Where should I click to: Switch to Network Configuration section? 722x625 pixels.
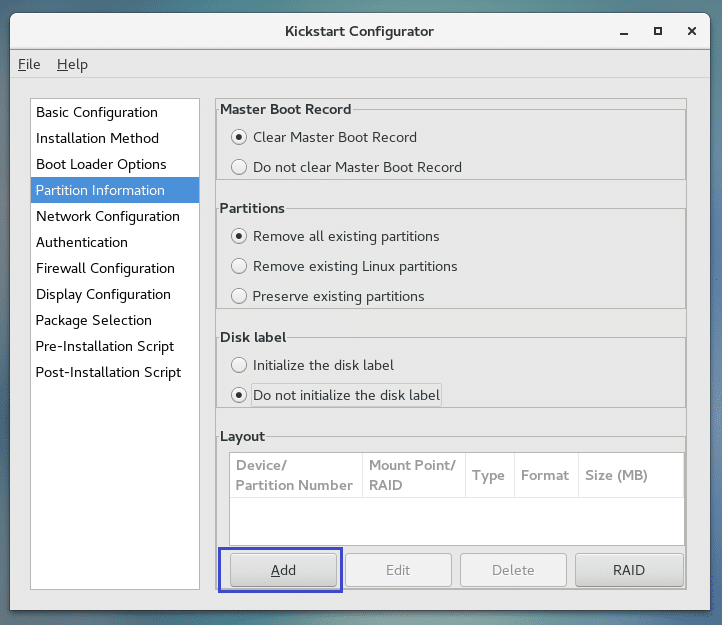[108, 216]
